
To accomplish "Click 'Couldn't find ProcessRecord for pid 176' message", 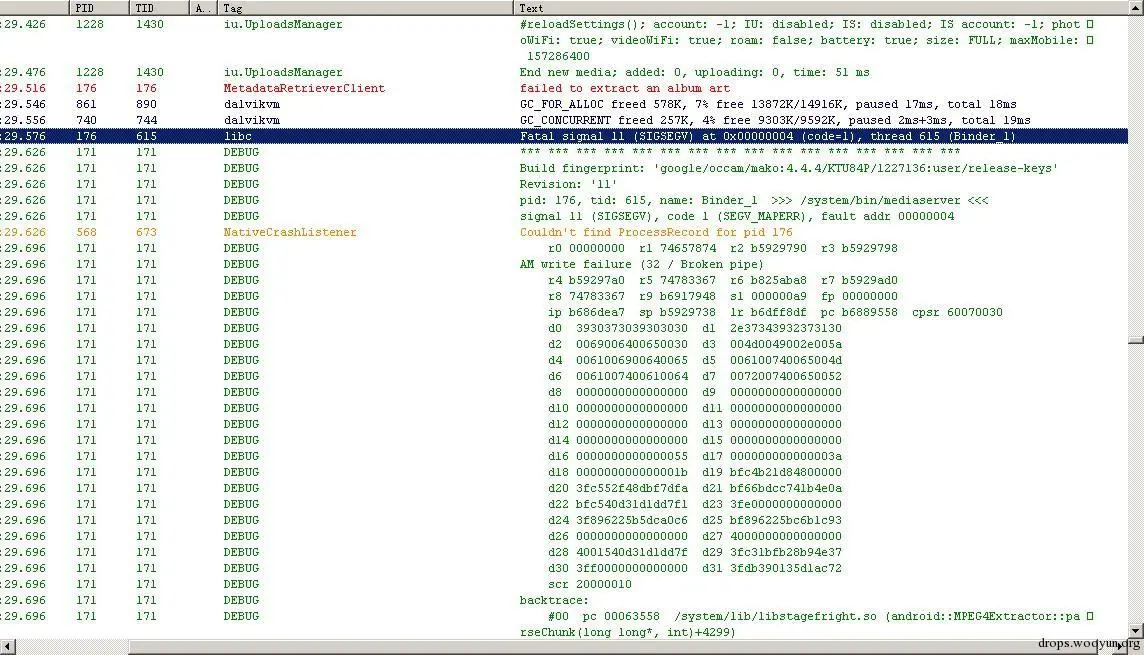I will point(656,233).
